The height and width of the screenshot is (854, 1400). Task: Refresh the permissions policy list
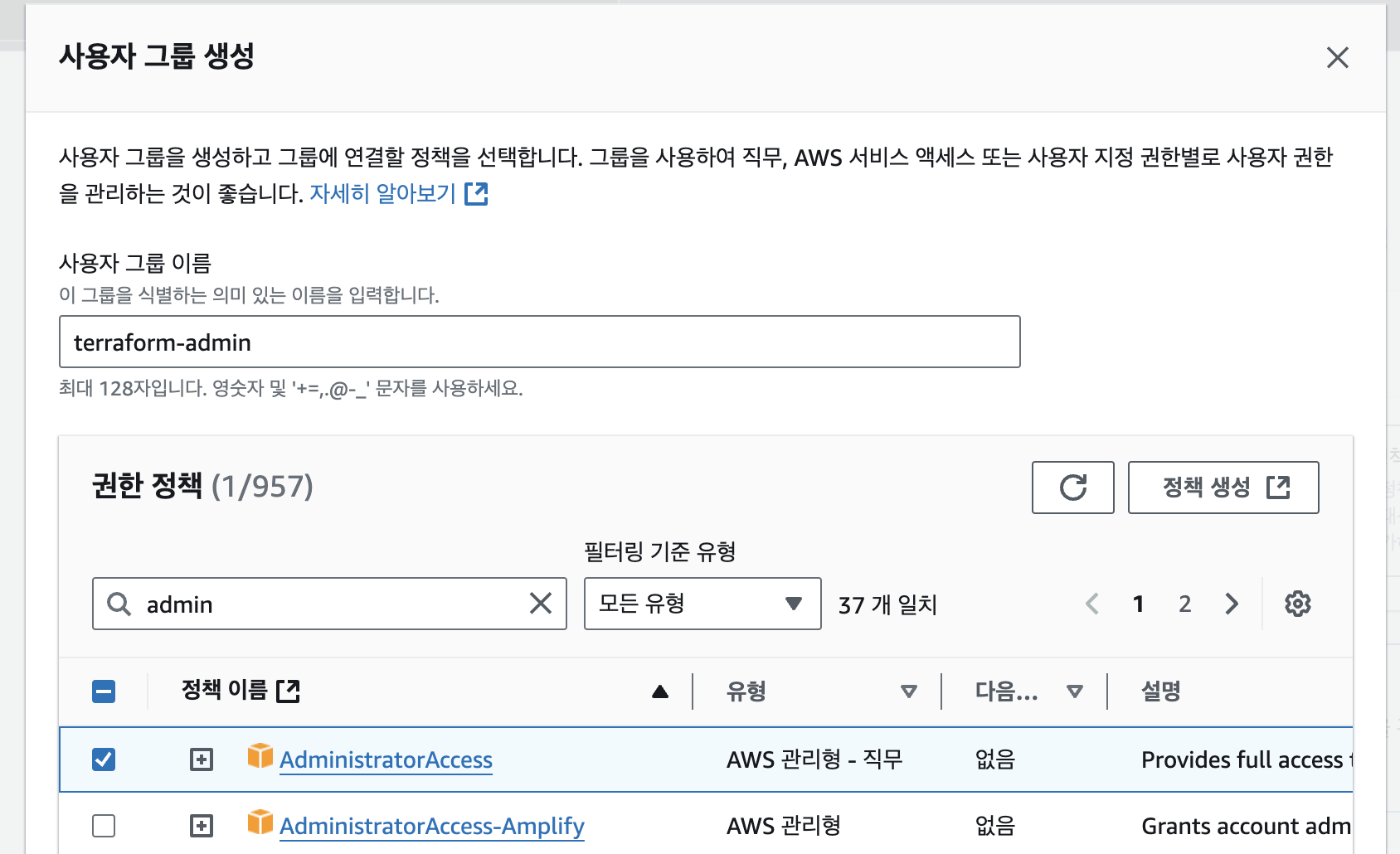click(x=1072, y=488)
